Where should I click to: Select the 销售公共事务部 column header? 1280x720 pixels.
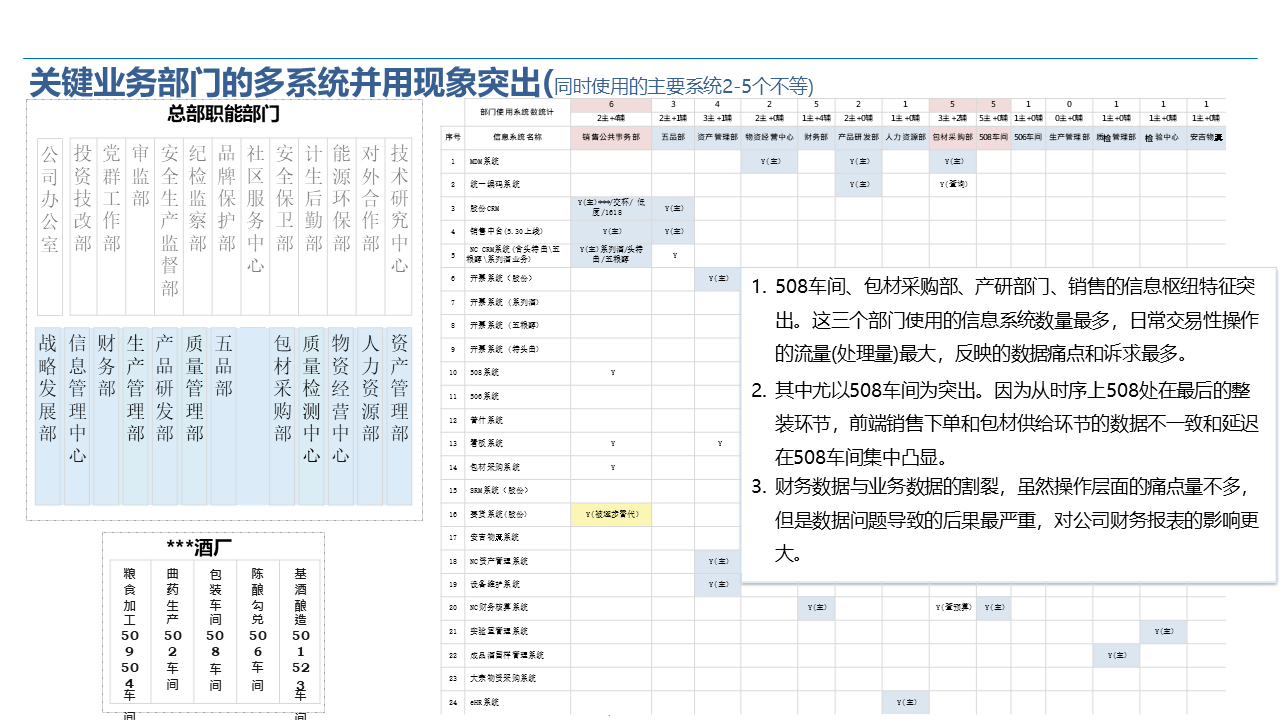pos(611,137)
